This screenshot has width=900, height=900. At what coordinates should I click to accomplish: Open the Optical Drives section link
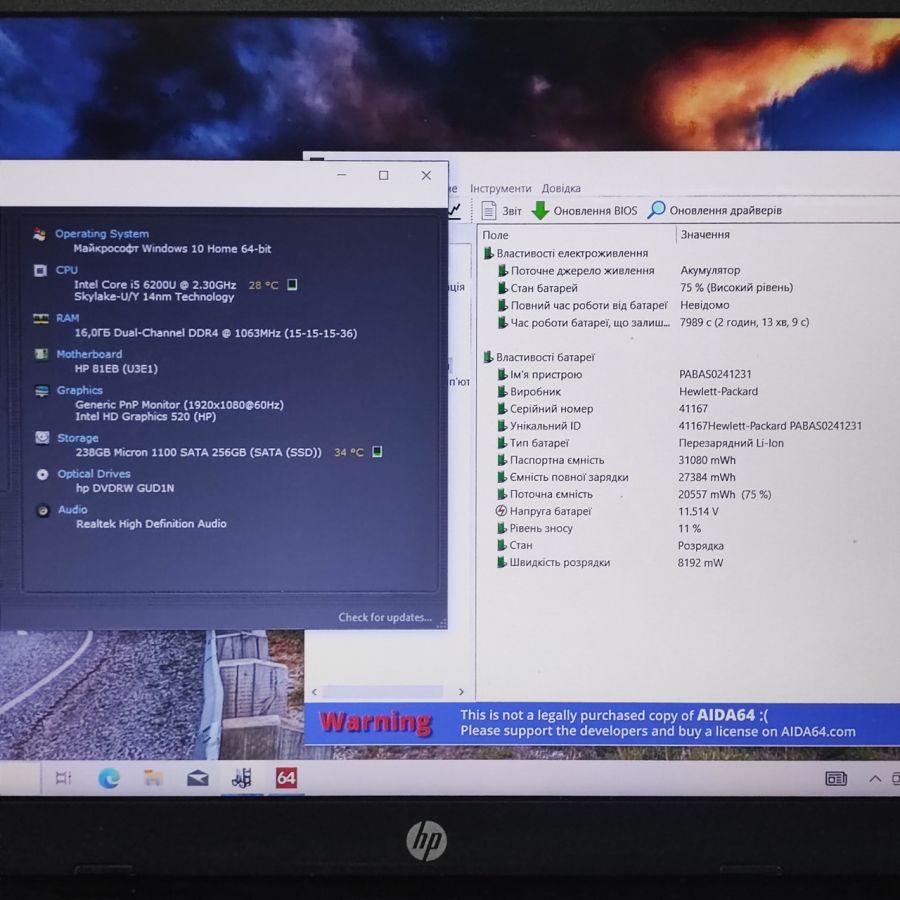tap(94, 474)
